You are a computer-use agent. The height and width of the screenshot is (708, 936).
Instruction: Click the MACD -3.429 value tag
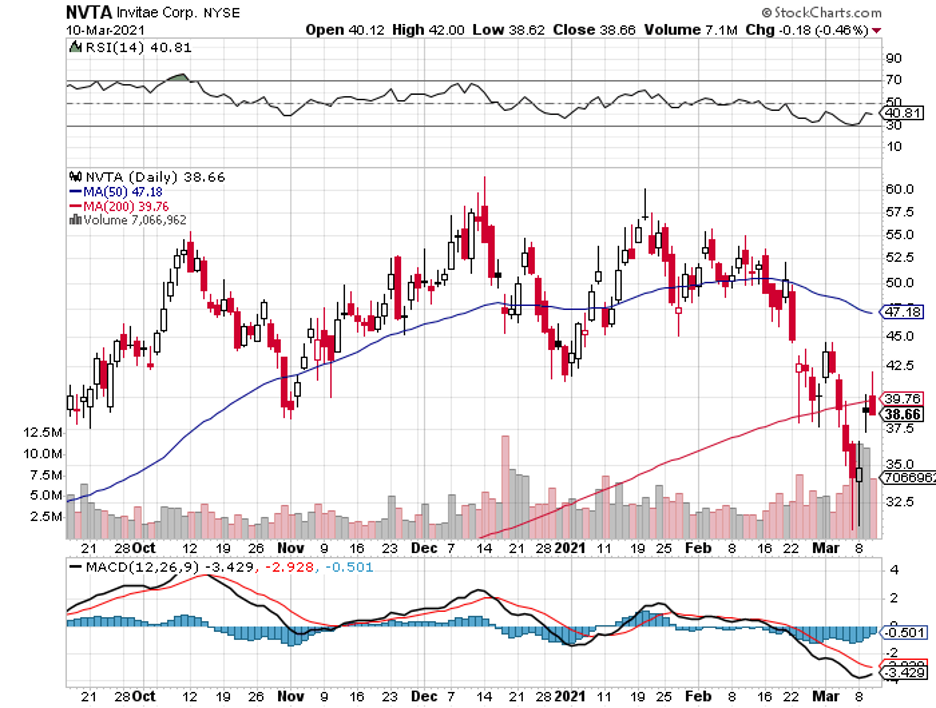click(x=904, y=675)
